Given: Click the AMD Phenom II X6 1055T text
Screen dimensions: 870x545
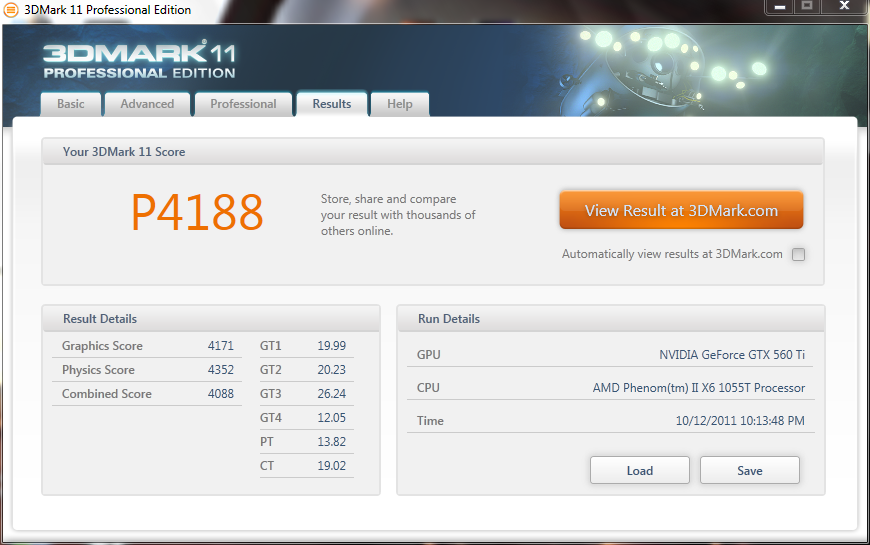Looking at the screenshot, I should (x=699, y=388).
